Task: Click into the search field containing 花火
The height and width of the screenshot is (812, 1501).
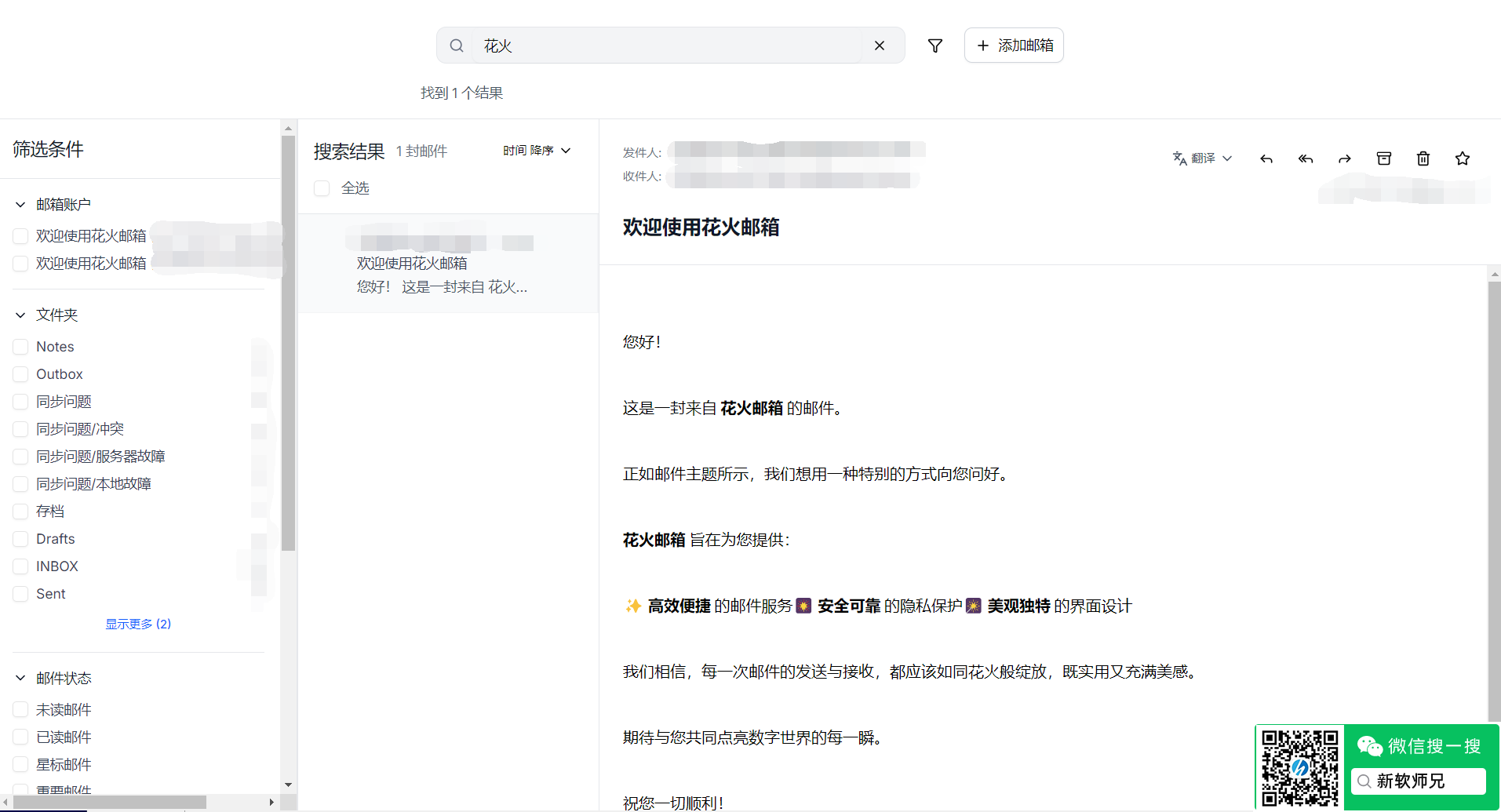Action: point(667,46)
